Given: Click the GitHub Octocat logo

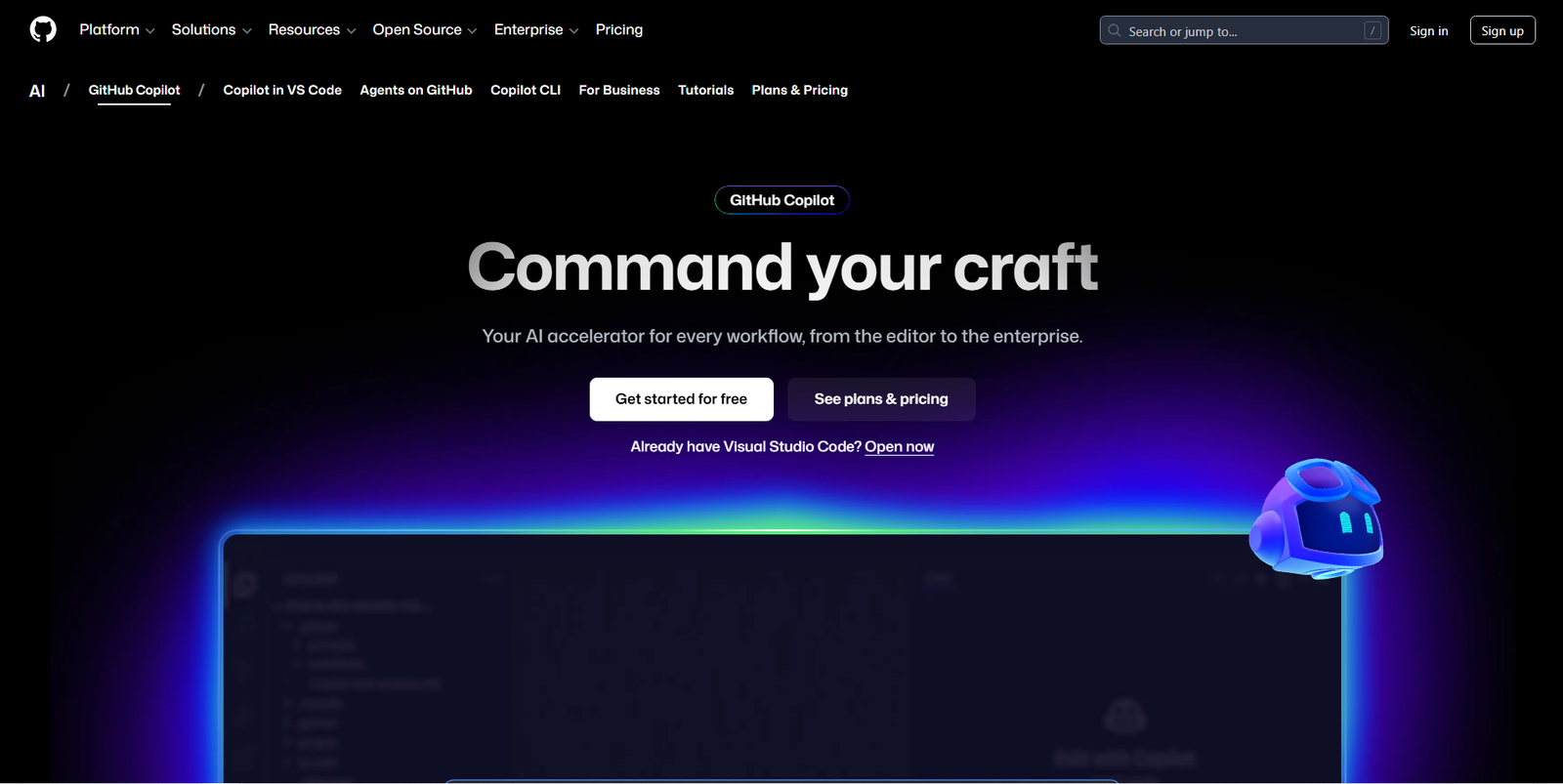Looking at the screenshot, I should [43, 30].
